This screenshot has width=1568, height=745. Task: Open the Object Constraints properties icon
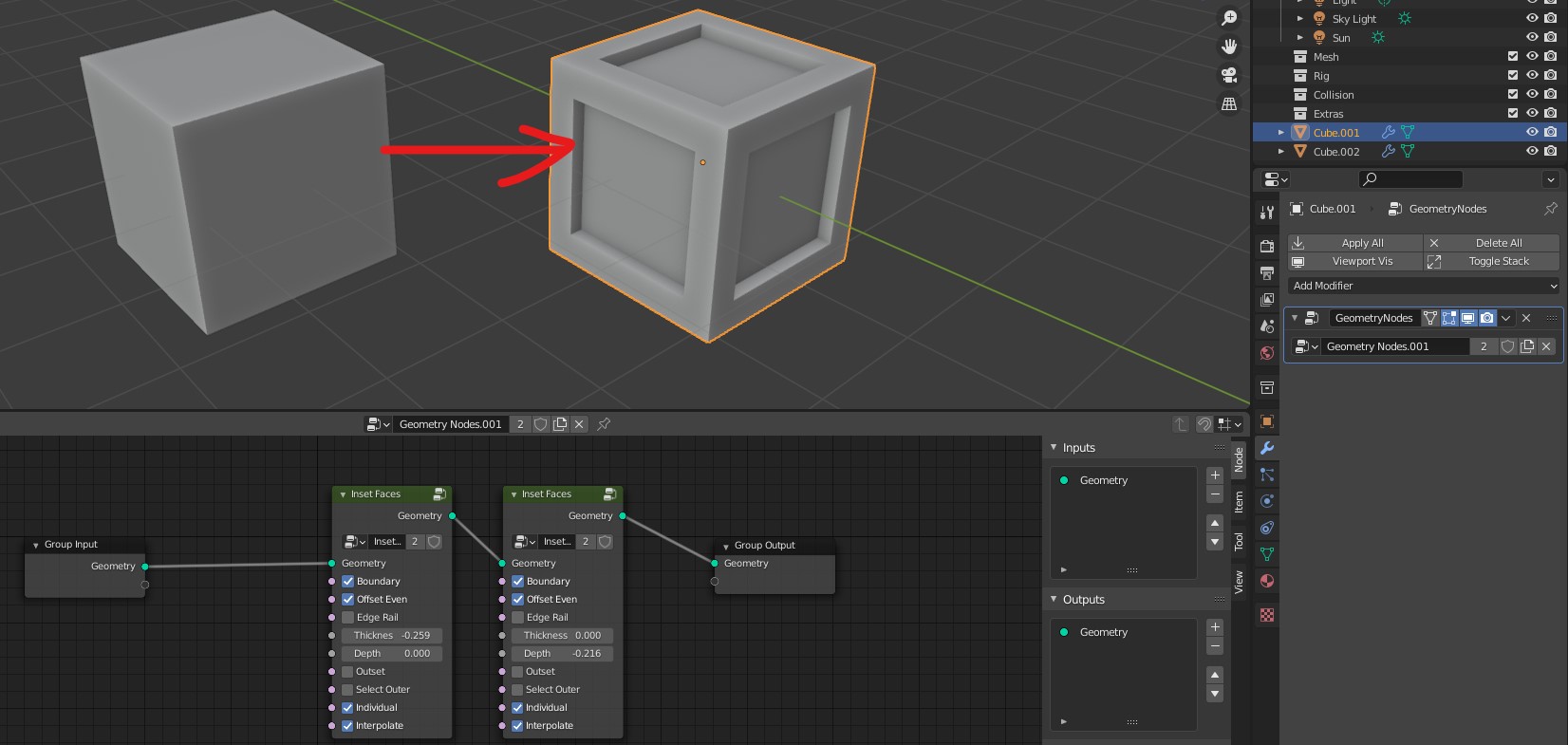pyautogui.click(x=1267, y=528)
